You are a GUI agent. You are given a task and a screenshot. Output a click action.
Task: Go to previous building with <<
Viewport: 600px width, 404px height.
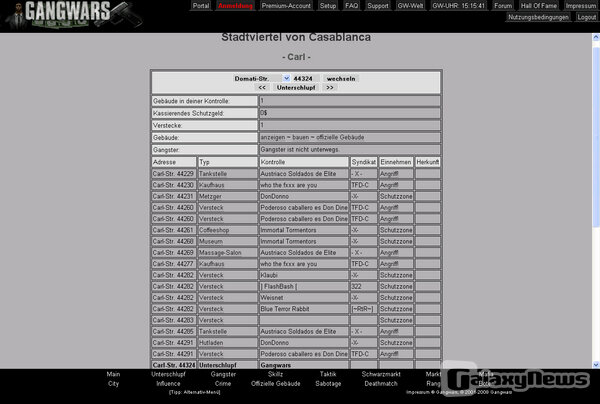(x=262, y=88)
